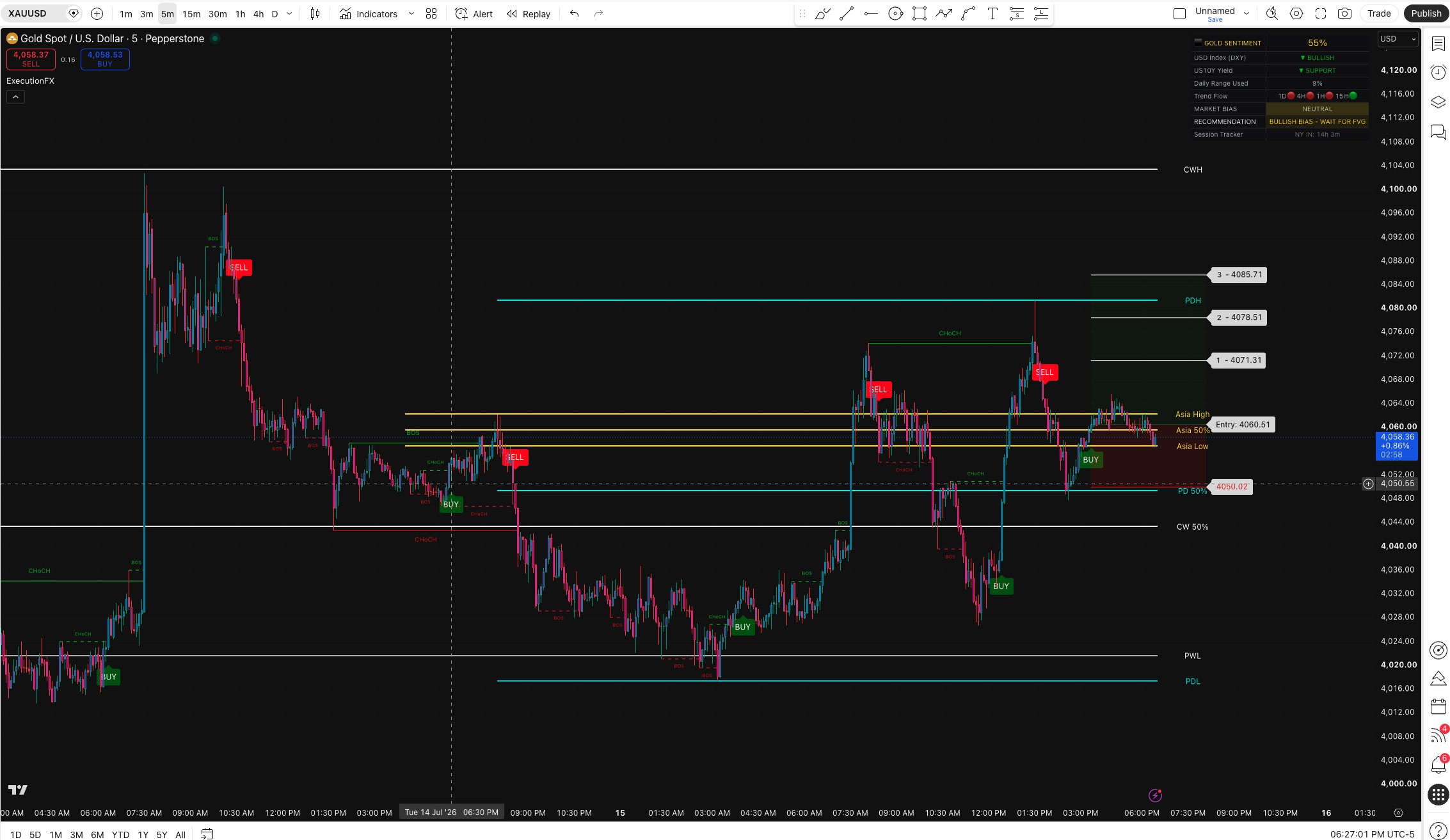1450x840 pixels.
Task: Open chart settings hexagon icon
Action: point(1296,13)
